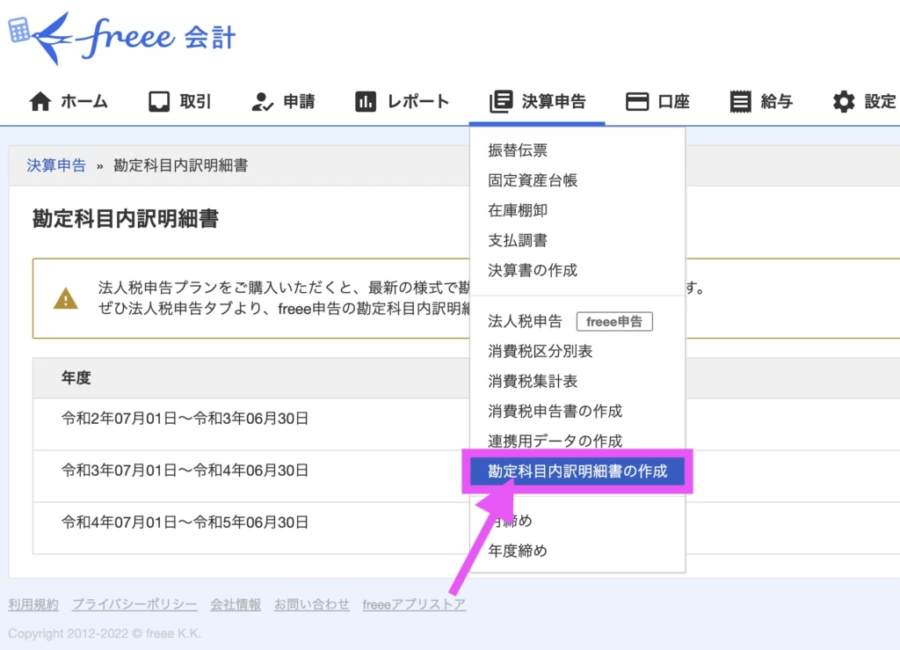
Task: Select 振替伝票 from the dropdown menu
Action: click(517, 151)
